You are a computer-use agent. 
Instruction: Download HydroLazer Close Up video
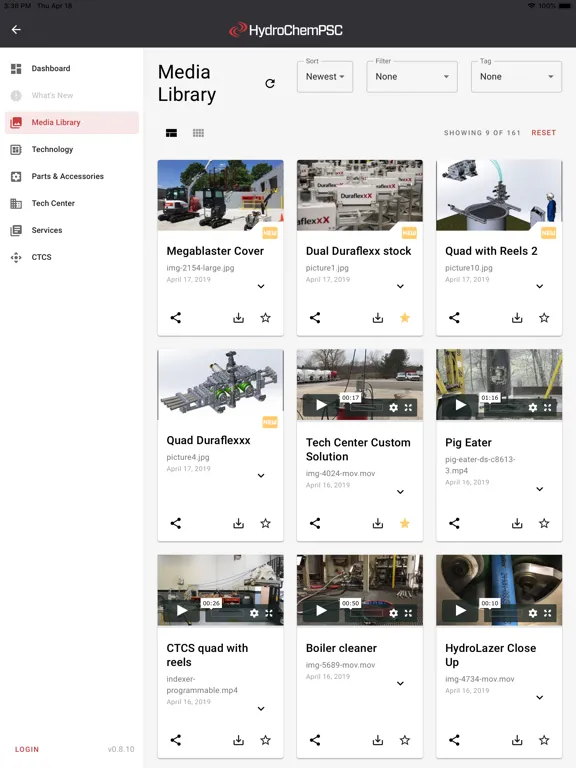tap(517, 740)
